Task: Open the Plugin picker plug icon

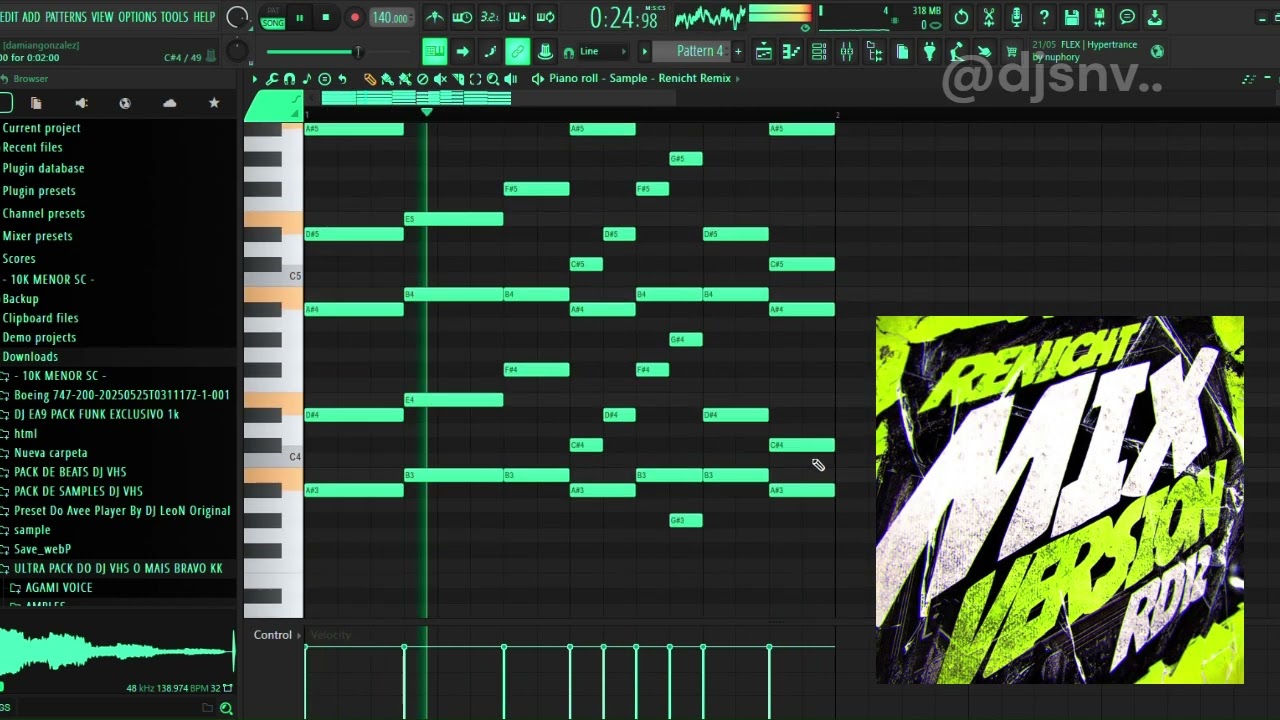Action: pos(929,52)
